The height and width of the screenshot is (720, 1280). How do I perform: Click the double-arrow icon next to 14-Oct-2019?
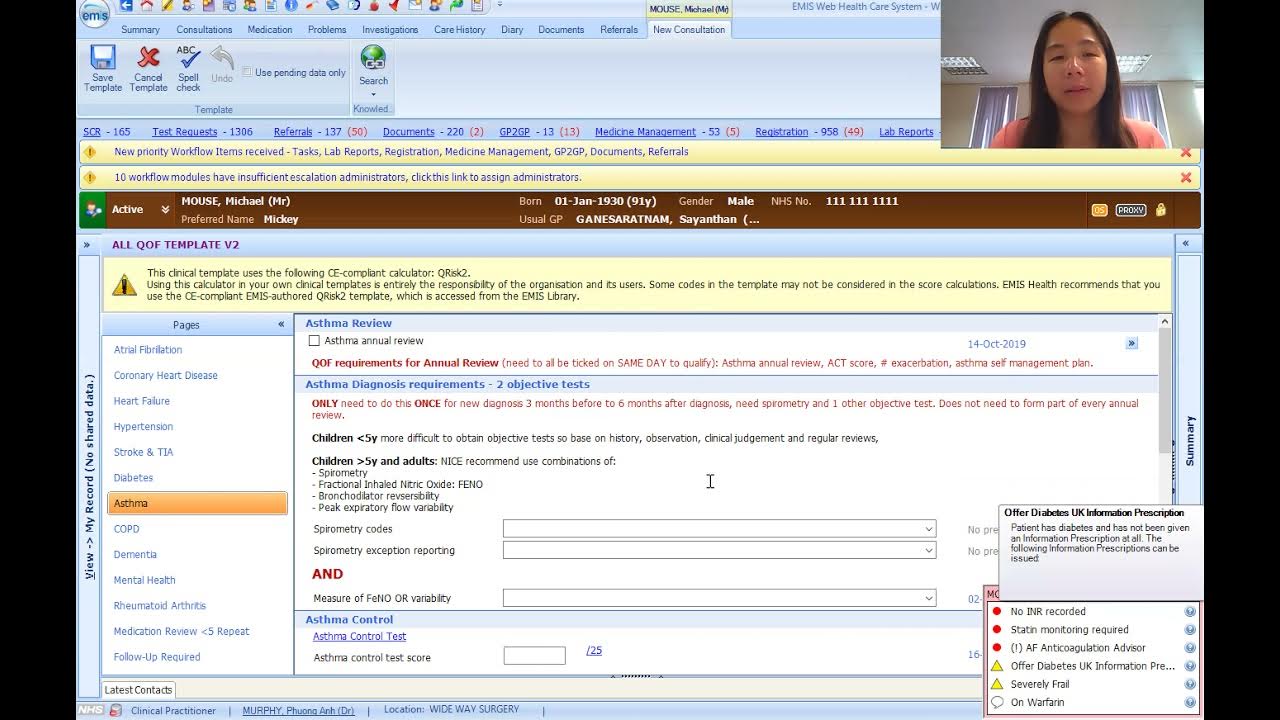click(x=1132, y=343)
